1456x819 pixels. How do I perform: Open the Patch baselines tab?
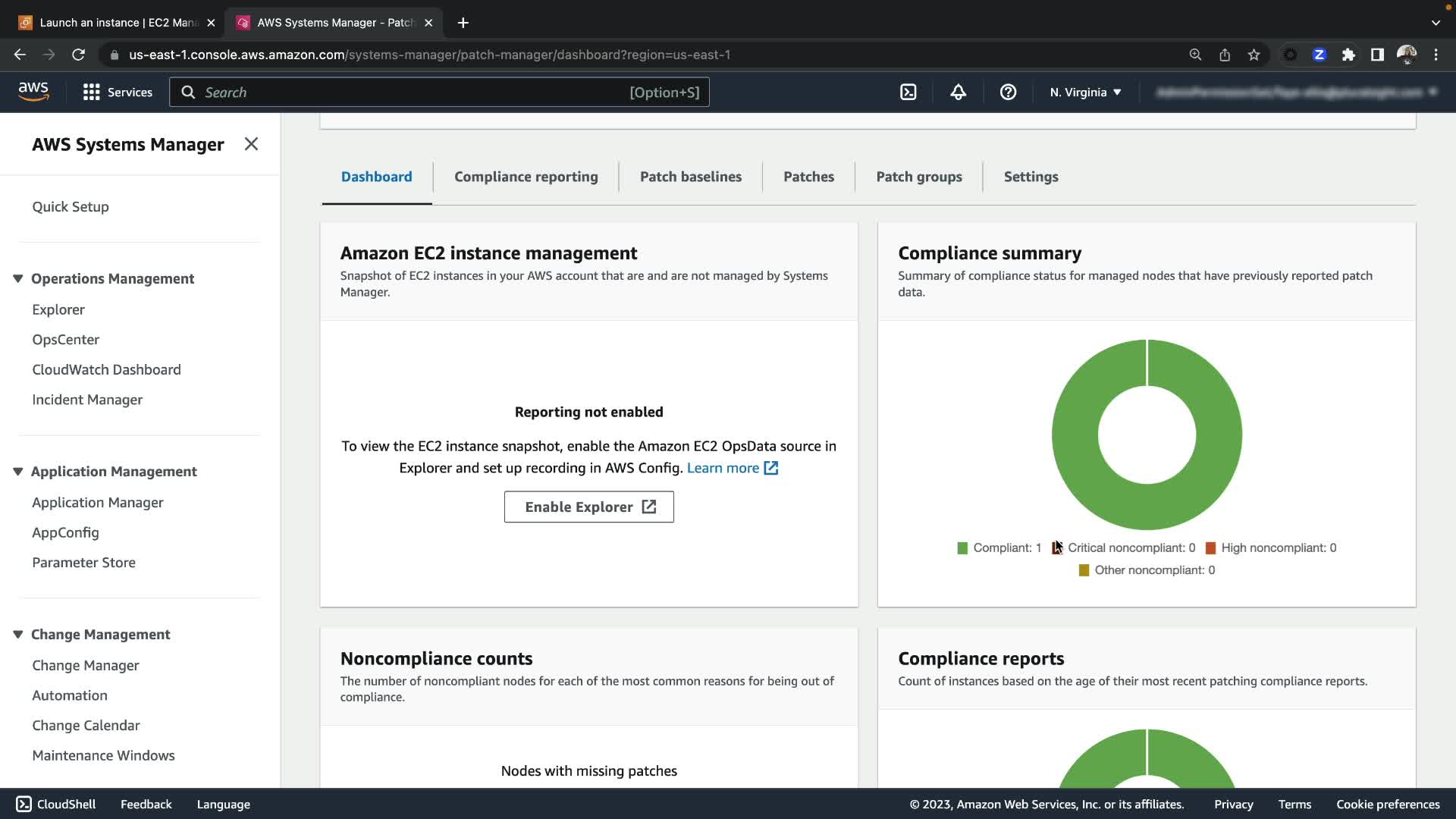pos(690,177)
